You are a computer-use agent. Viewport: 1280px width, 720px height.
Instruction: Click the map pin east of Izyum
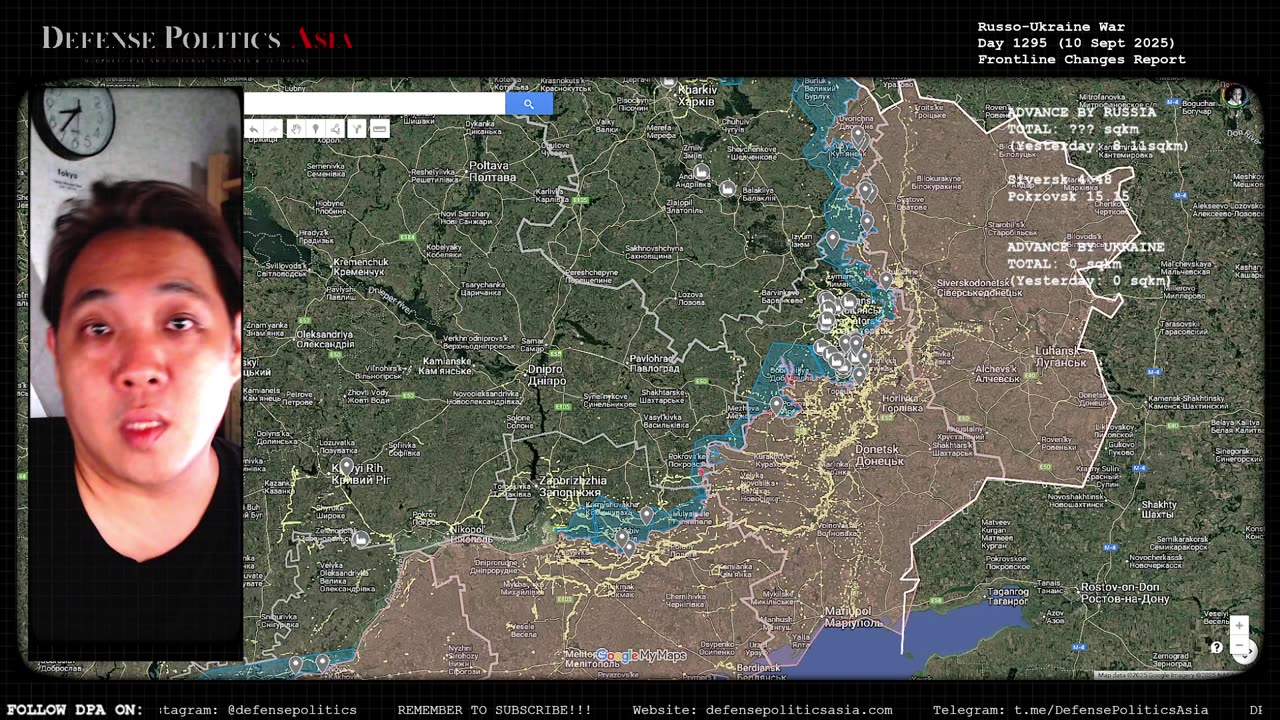(x=832, y=239)
